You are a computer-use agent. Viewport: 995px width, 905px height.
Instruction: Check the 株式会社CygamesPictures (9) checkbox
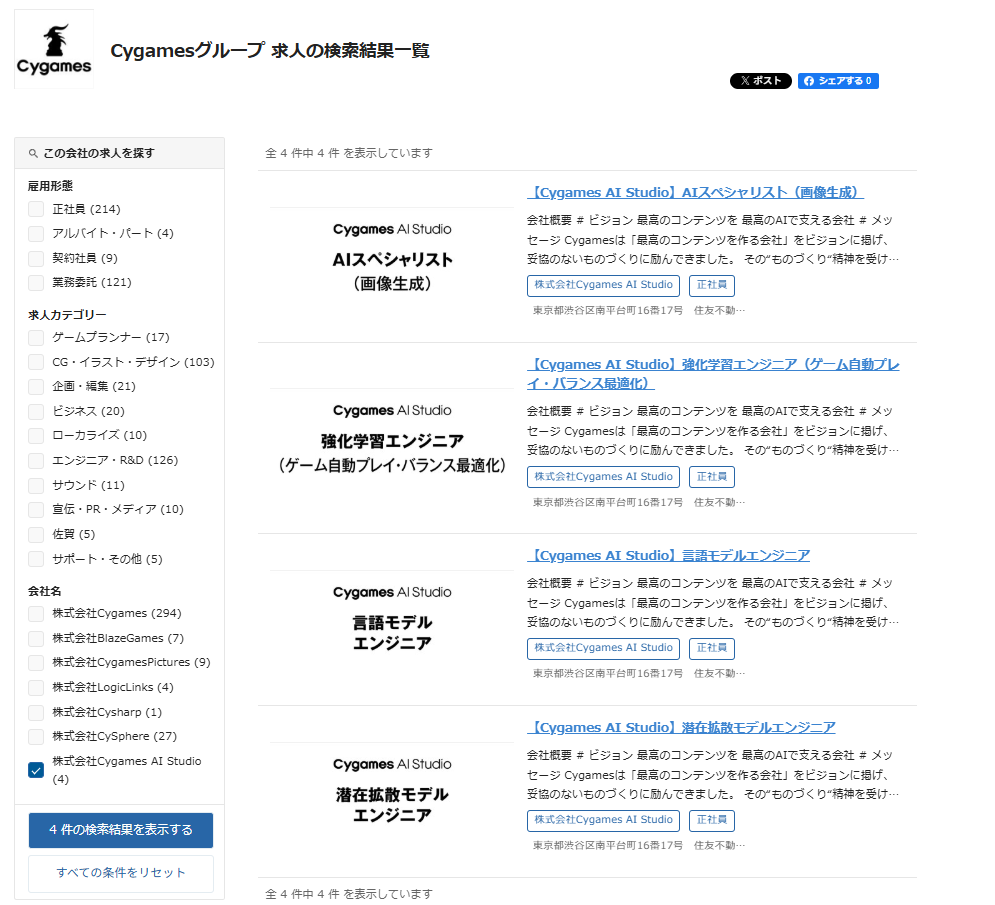tap(36, 663)
